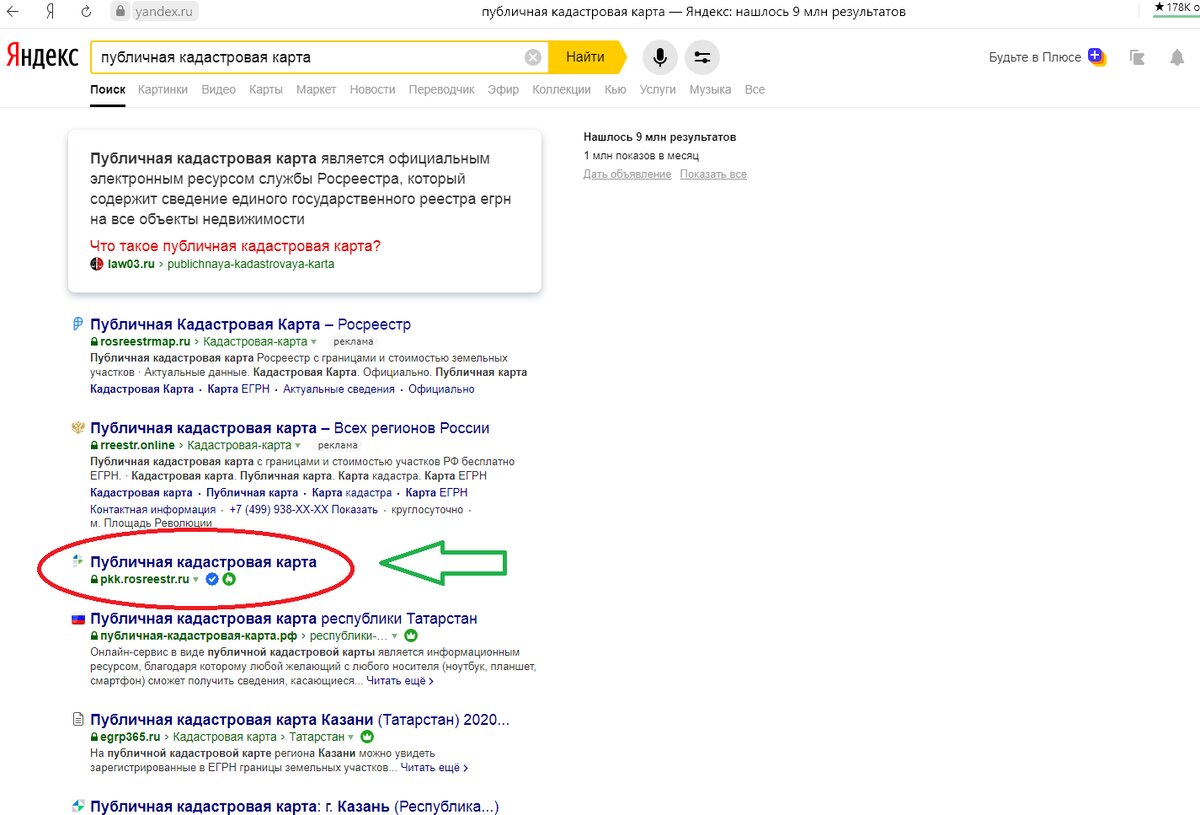1200x815 pixels.
Task: Click the rreestr.online eagle favicon
Action: tap(77, 427)
